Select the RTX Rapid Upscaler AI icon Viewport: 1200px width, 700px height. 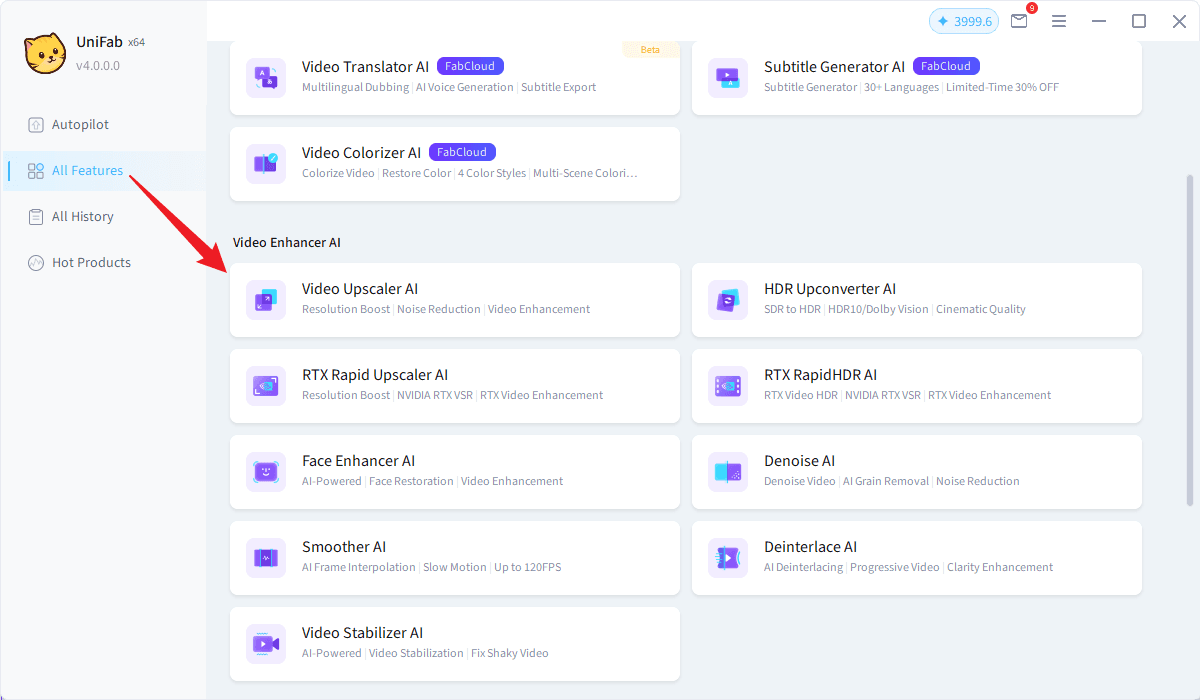click(x=266, y=386)
